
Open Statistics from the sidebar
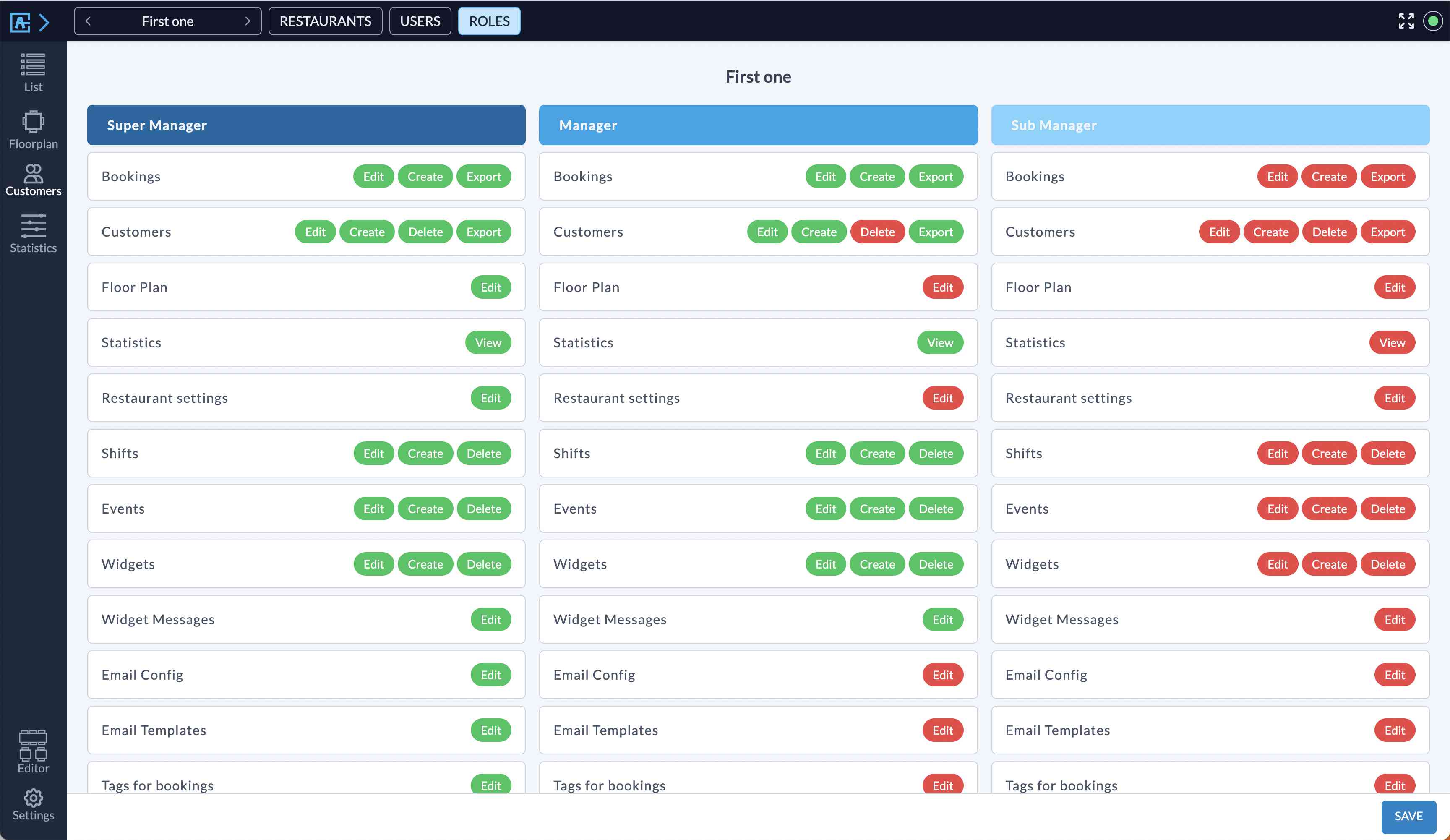(33, 234)
